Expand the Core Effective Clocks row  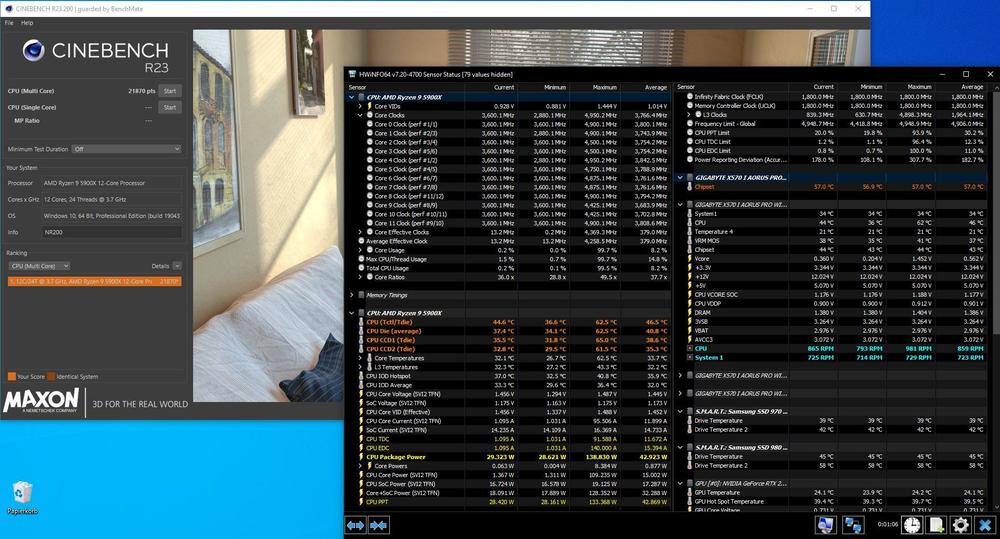[360, 231]
